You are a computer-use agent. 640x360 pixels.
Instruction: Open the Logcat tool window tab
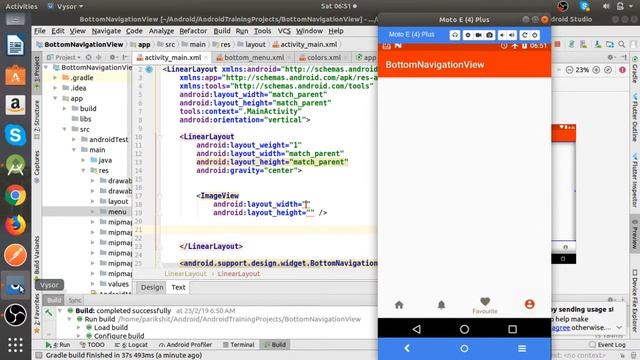pos(131,345)
